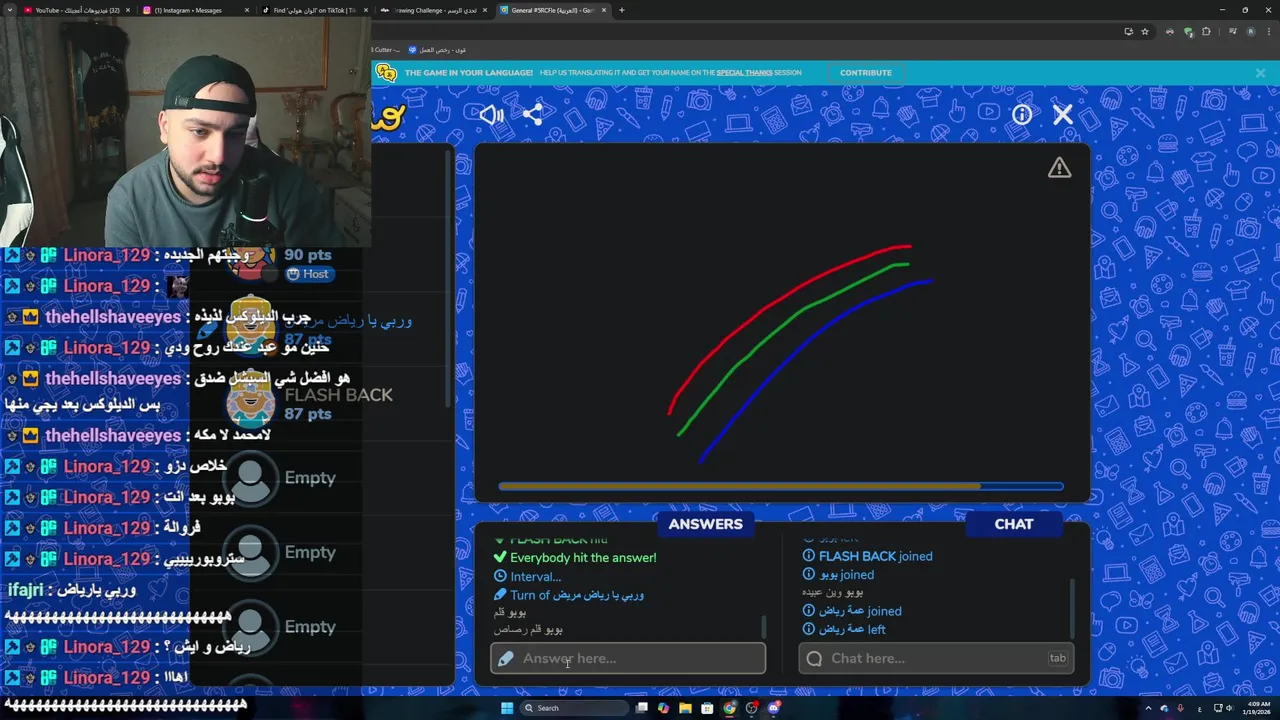The height and width of the screenshot is (720, 1280).
Task: Open Microsoft Store from taskbar
Action: point(707,708)
